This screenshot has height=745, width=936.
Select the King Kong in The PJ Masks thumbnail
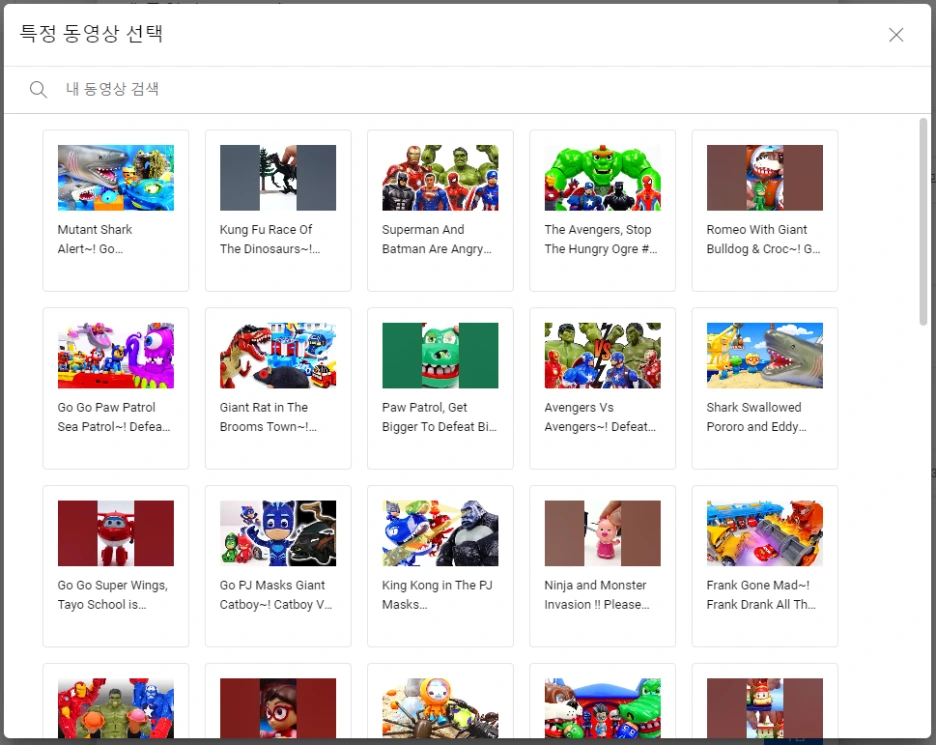(x=441, y=533)
